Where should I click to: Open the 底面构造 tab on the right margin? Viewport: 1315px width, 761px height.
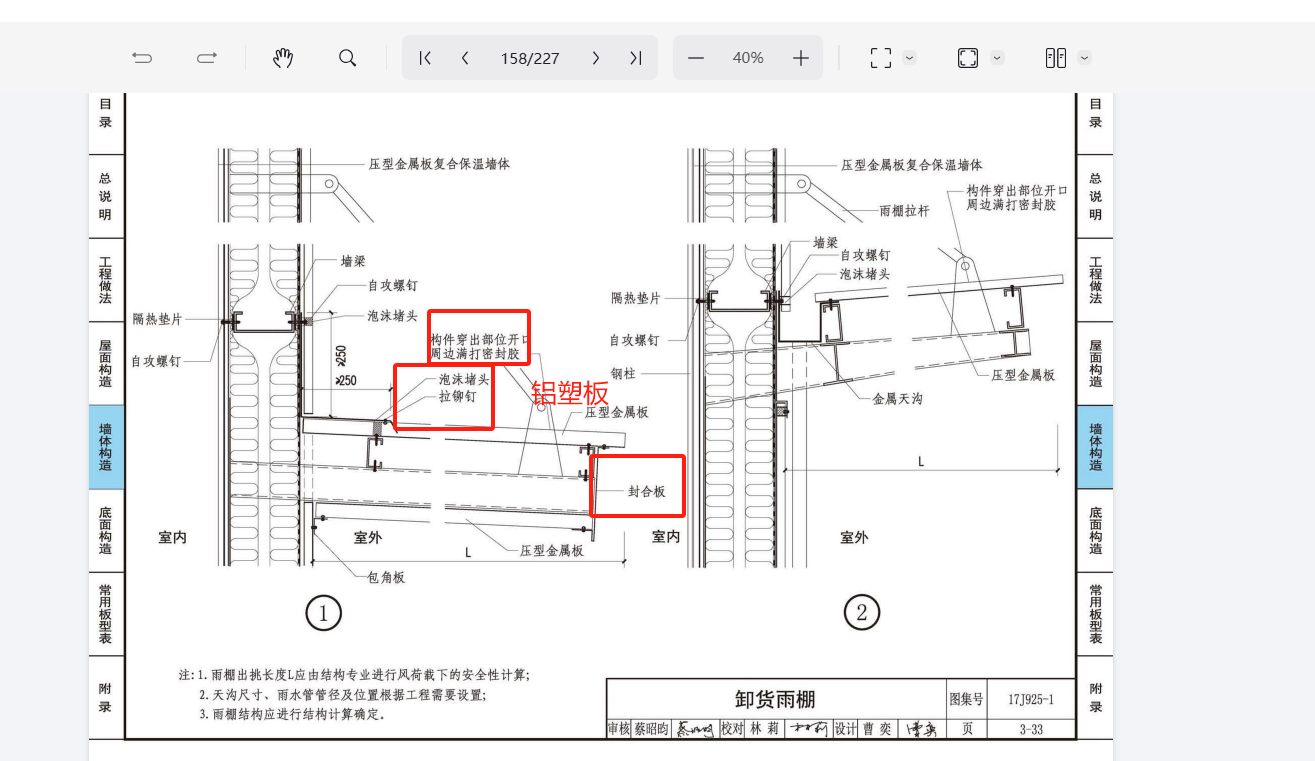pyautogui.click(x=1095, y=531)
